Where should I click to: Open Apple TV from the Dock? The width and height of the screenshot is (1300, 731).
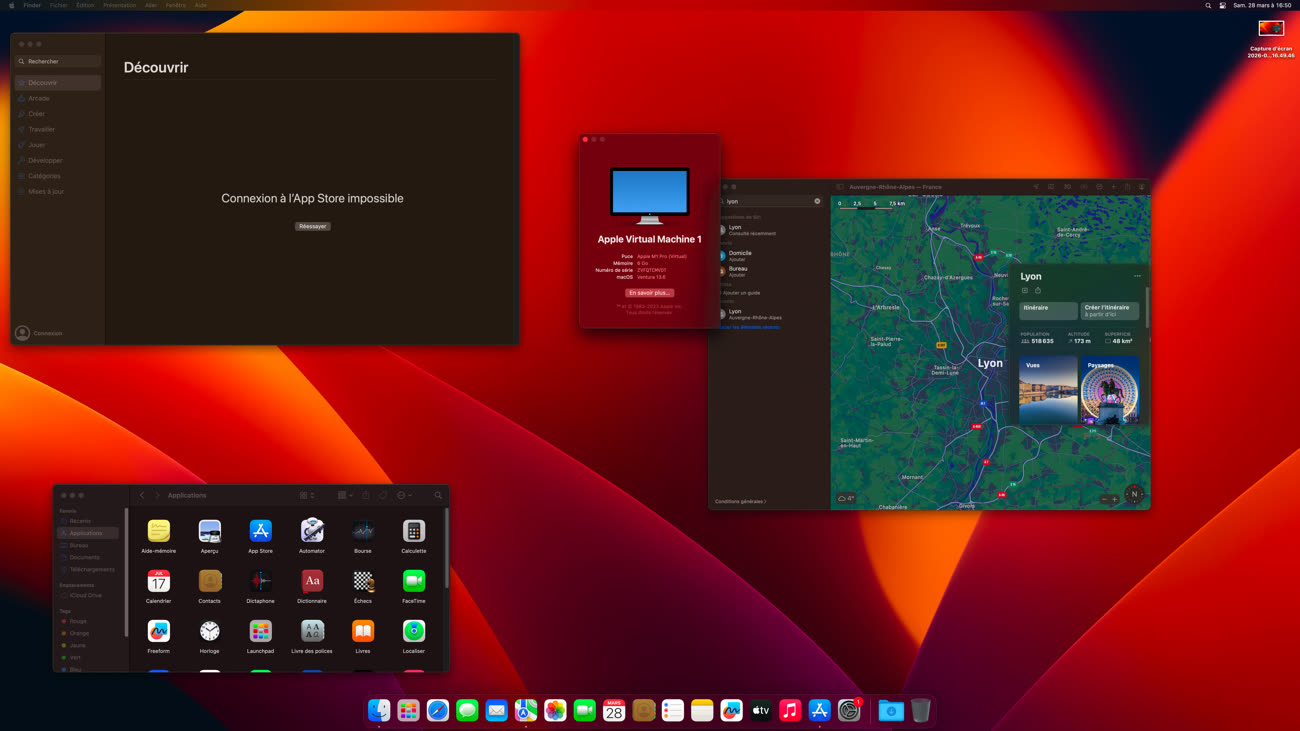[761, 710]
